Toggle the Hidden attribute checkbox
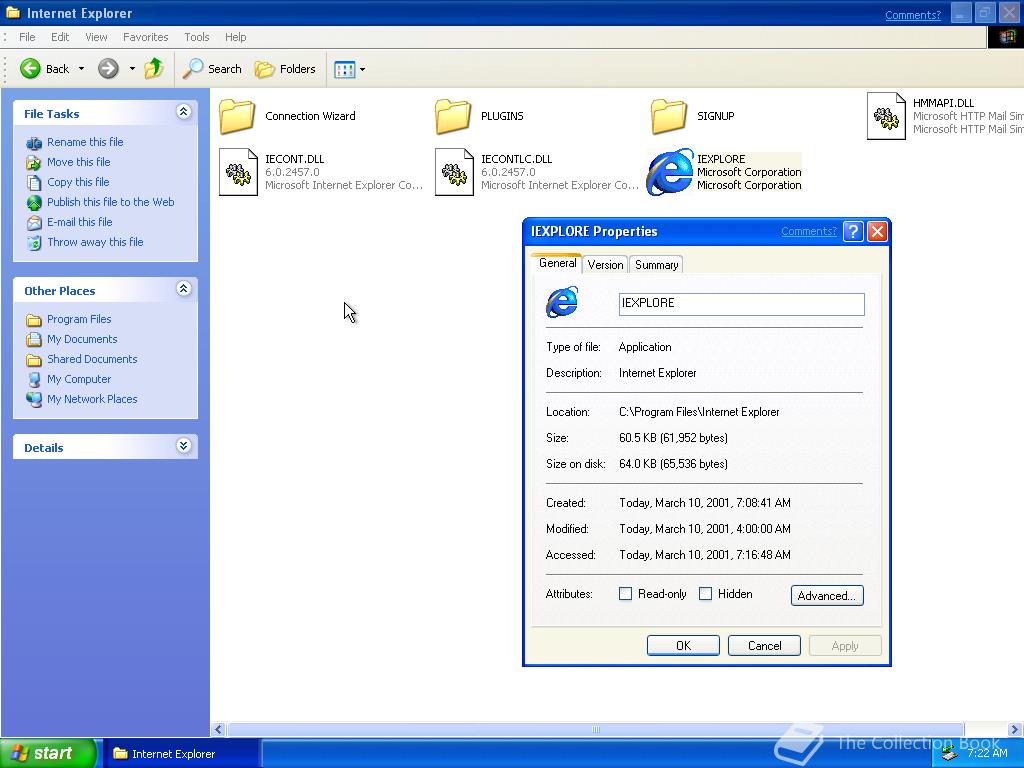The width and height of the screenshot is (1024, 768). (705, 594)
